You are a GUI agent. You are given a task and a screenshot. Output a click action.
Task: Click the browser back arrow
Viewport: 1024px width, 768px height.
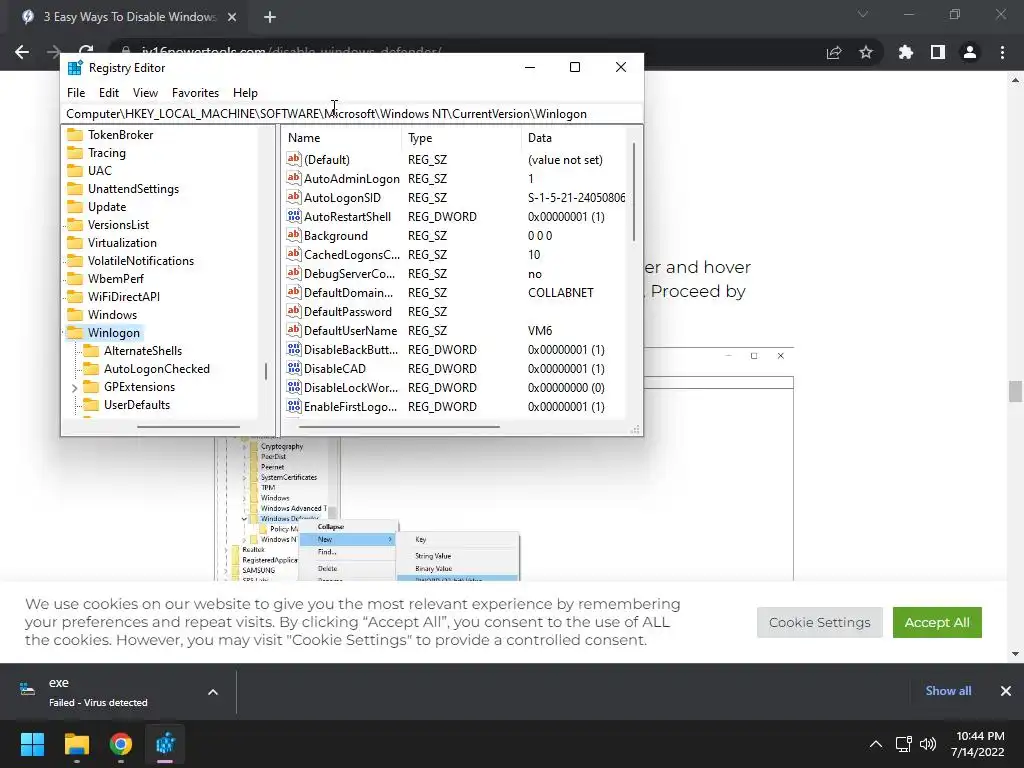pyautogui.click(x=22, y=52)
